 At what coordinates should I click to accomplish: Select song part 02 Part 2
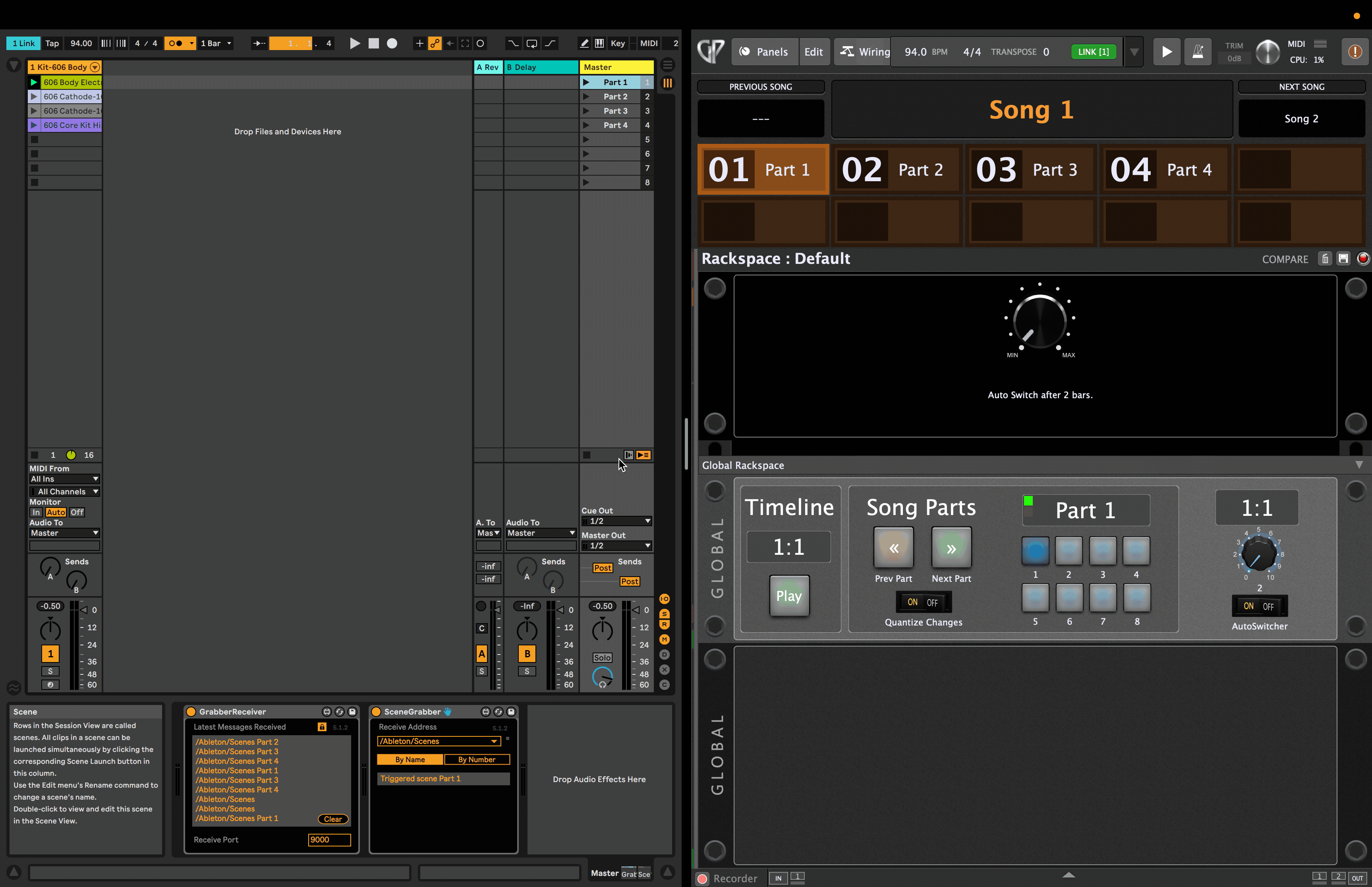pos(897,169)
